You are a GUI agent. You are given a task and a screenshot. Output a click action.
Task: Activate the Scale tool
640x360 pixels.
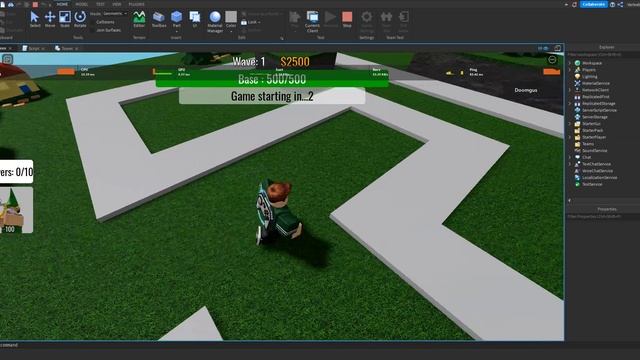point(65,19)
